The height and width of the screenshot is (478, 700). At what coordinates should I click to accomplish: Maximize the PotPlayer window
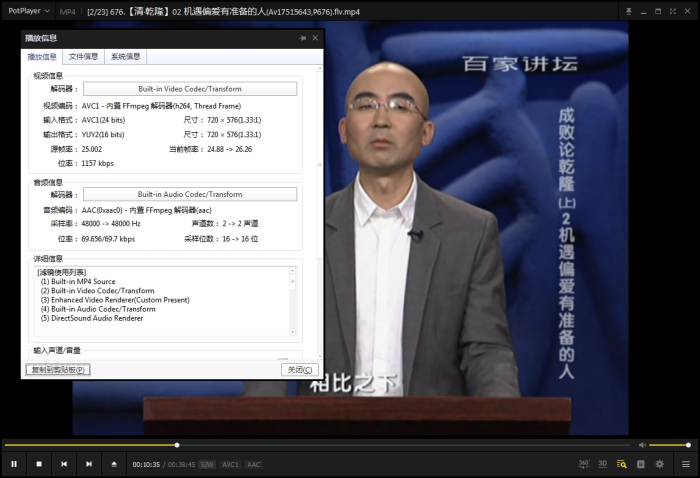pyautogui.click(x=658, y=12)
